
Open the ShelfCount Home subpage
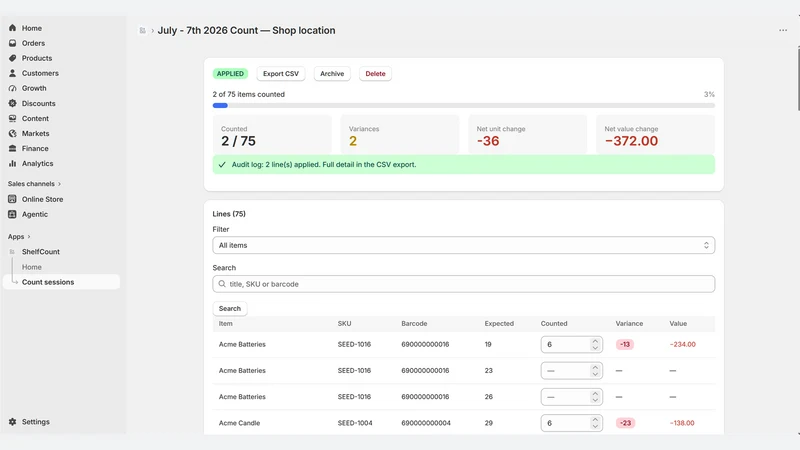(x=32, y=267)
